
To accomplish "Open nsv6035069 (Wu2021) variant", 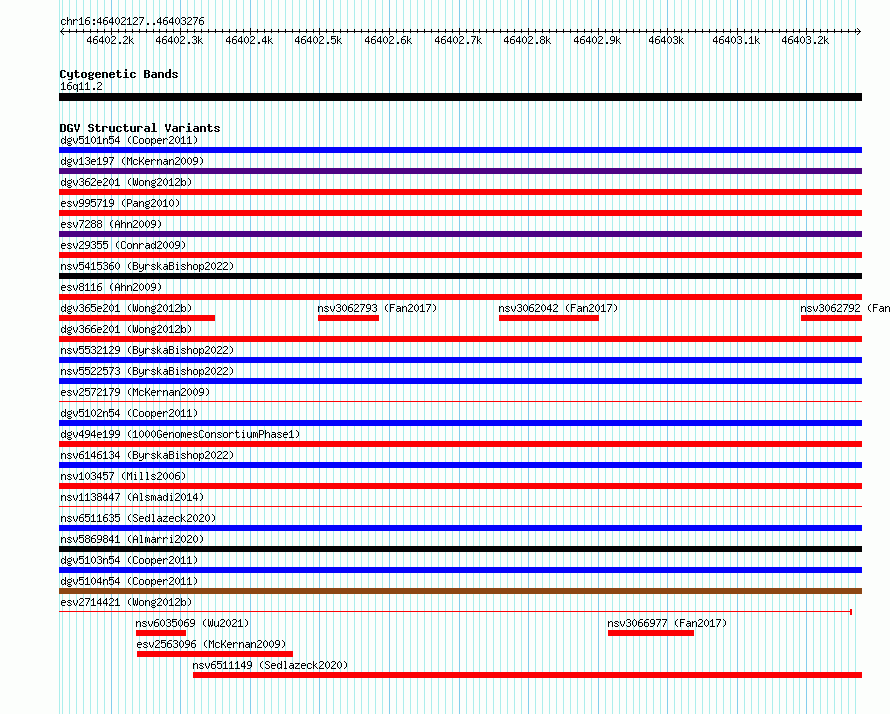I will [x=192, y=623].
